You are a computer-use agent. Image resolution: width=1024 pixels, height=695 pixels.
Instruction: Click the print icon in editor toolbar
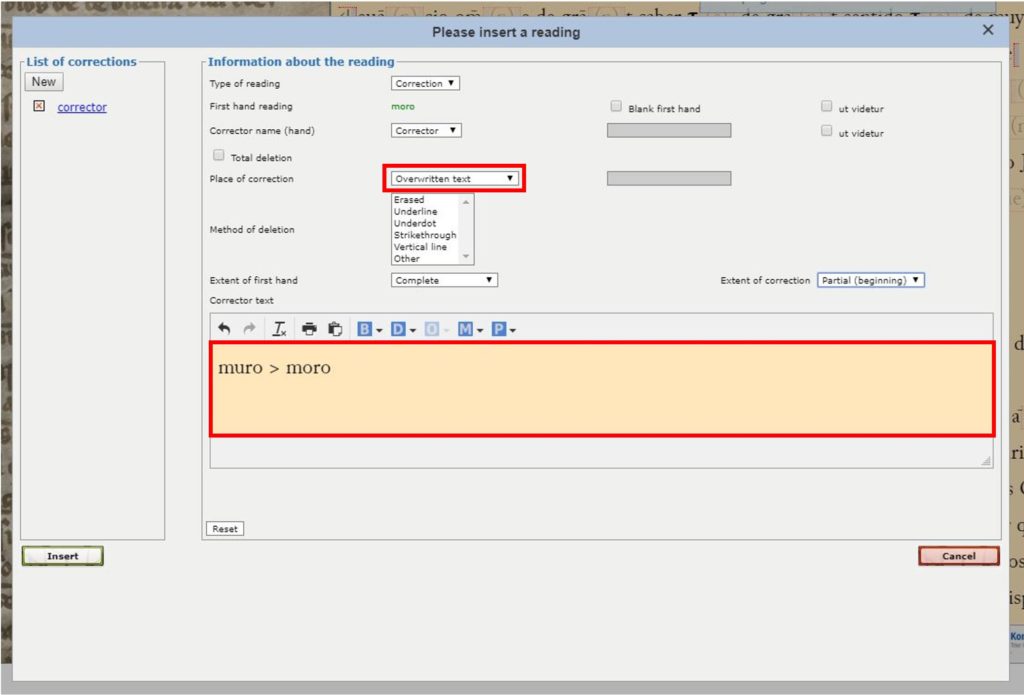tap(309, 329)
